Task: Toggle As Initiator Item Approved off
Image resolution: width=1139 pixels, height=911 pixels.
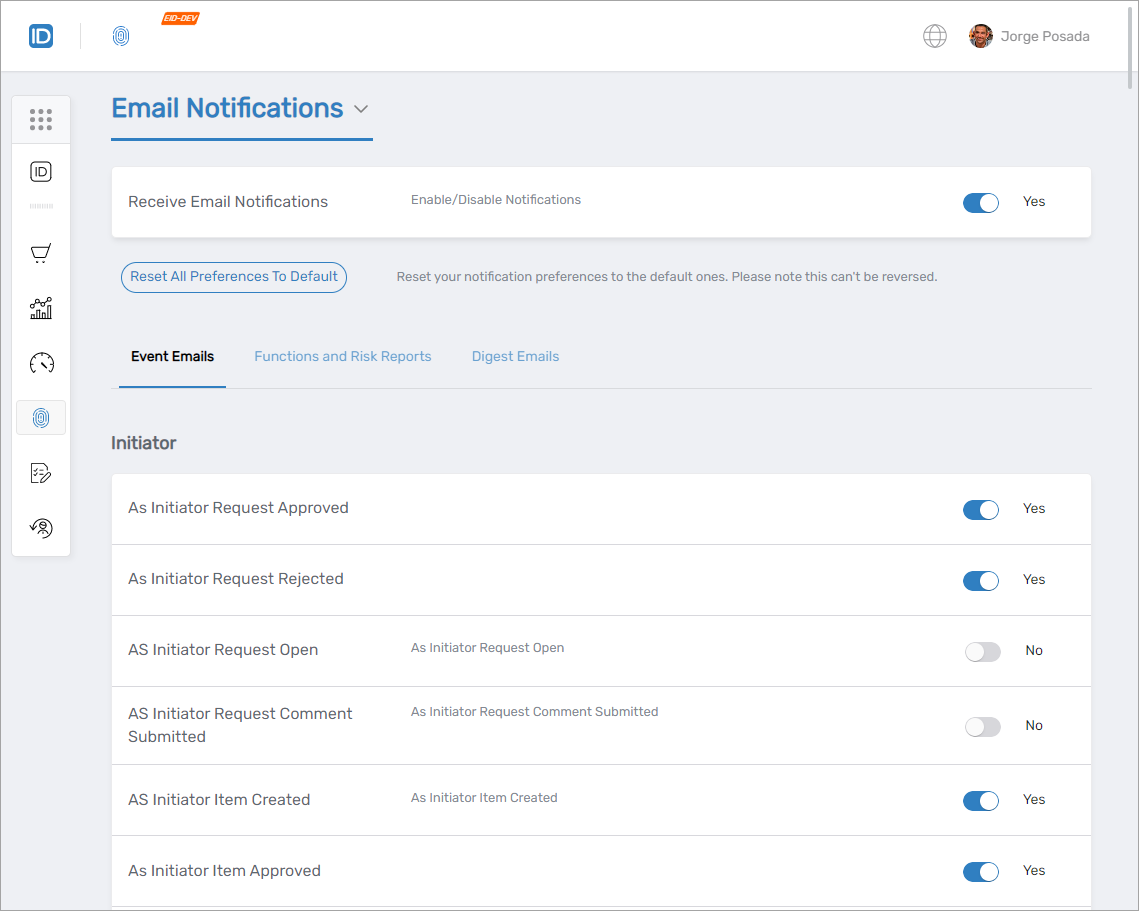Action: (980, 871)
